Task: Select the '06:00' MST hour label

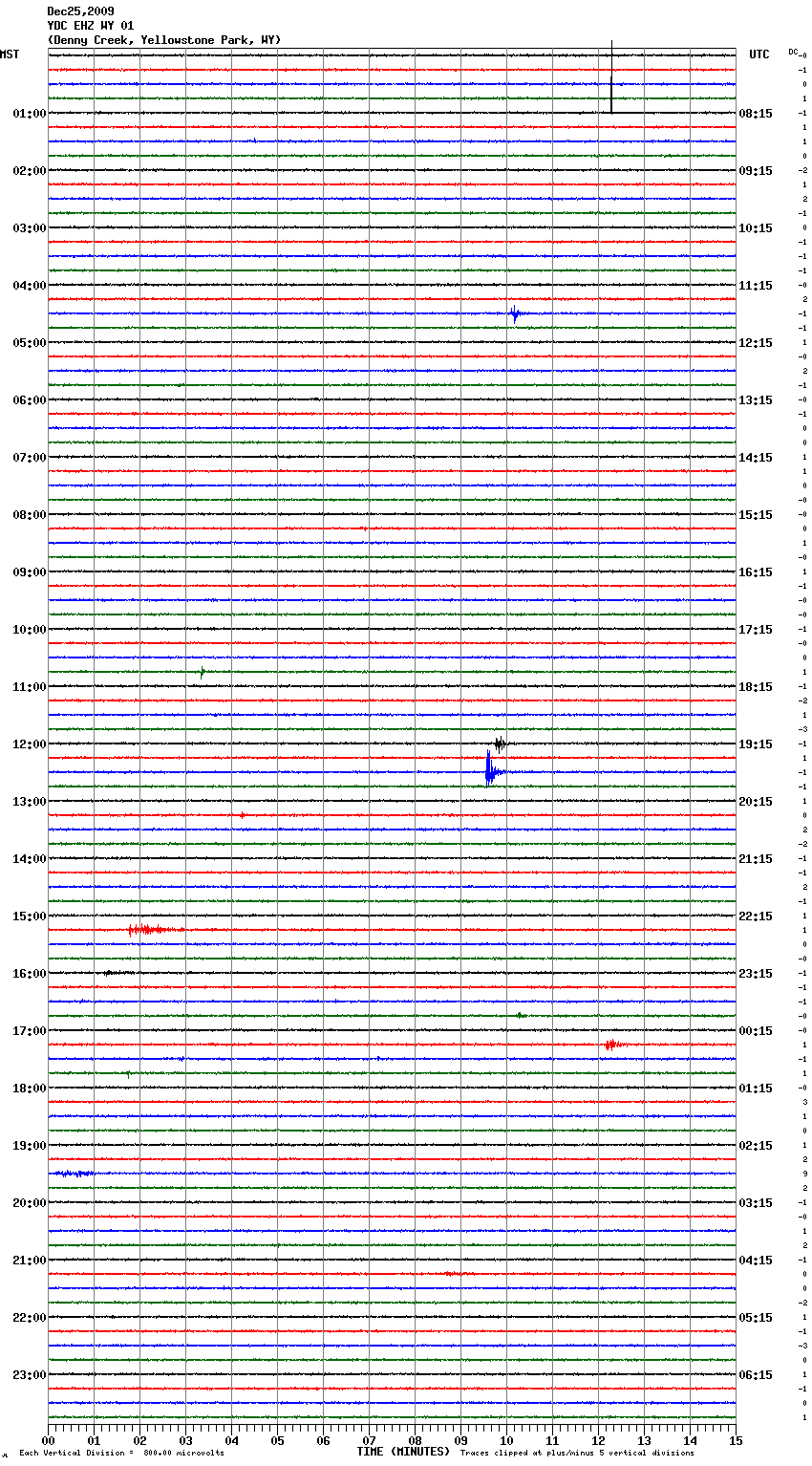Action: click(30, 400)
